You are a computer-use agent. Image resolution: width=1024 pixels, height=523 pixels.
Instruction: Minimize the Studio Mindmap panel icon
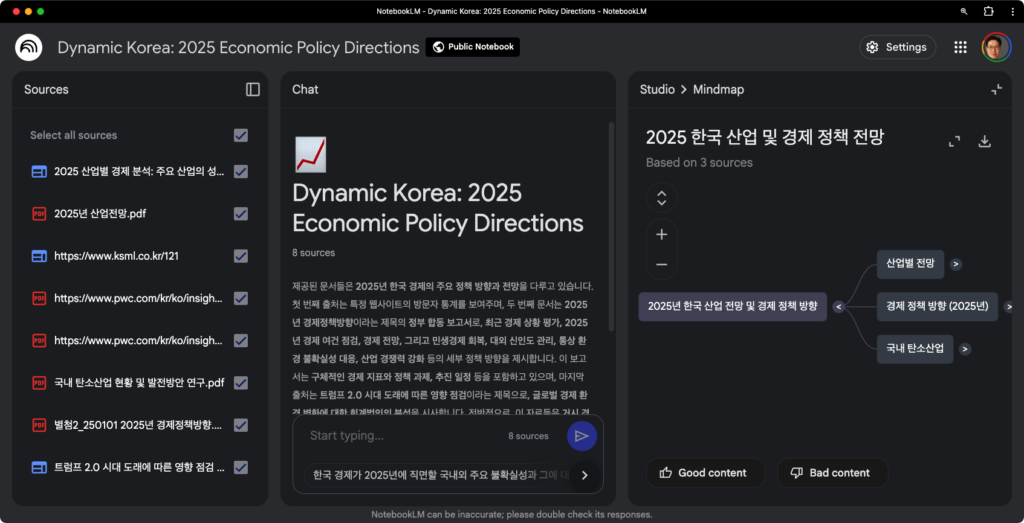[x=997, y=89]
